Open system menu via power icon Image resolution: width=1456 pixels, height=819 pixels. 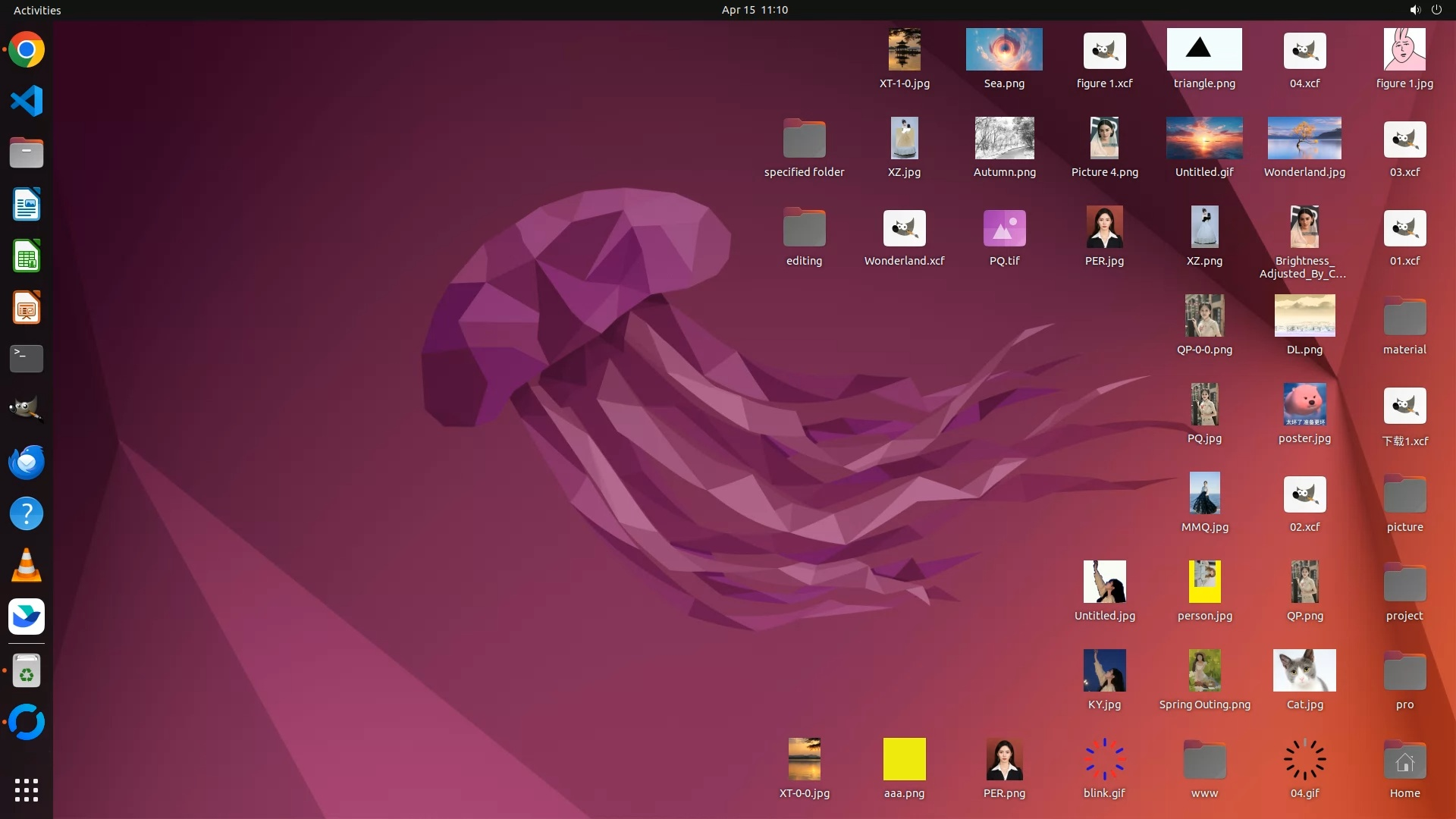pyautogui.click(x=1436, y=10)
